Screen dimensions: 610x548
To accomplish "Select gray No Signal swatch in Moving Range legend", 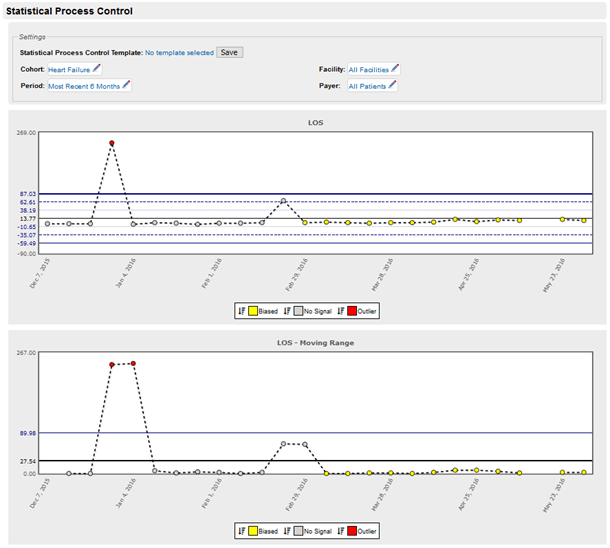I will pyautogui.click(x=298, y=531).
